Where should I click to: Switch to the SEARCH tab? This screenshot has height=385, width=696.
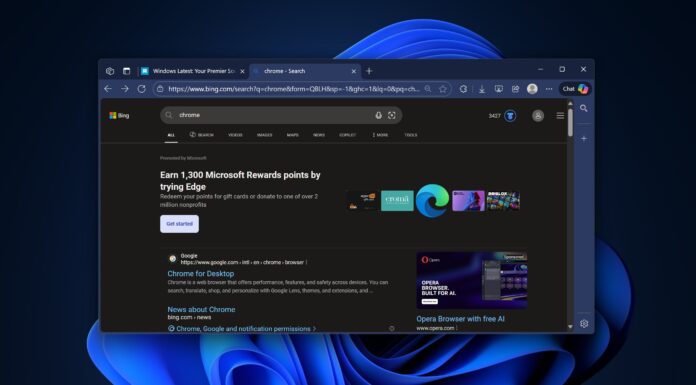click(202, 135)
